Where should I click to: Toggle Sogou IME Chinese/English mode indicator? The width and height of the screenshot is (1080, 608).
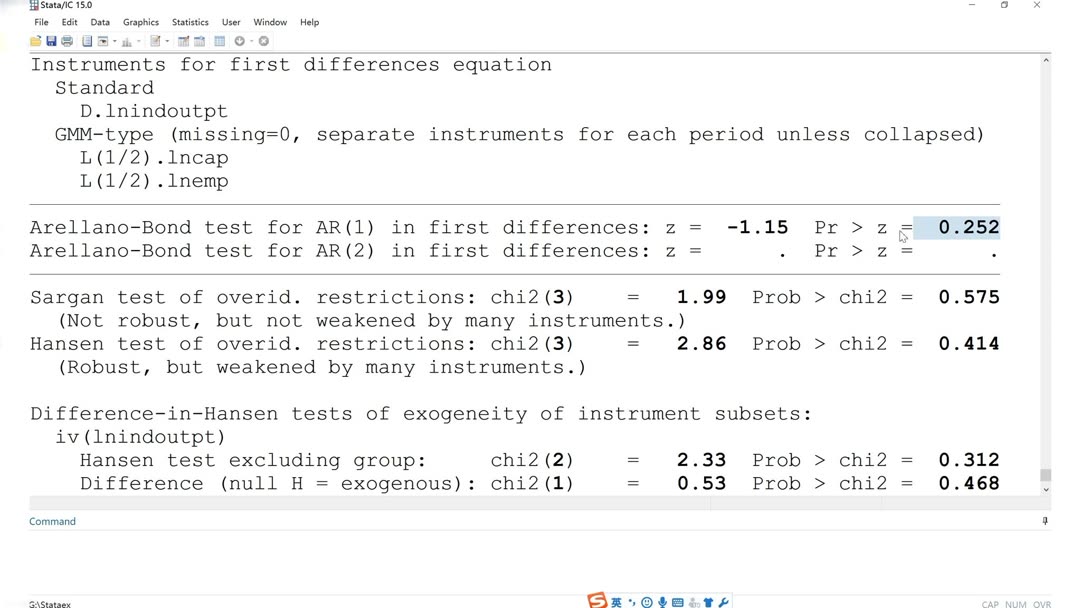[616, 602]
